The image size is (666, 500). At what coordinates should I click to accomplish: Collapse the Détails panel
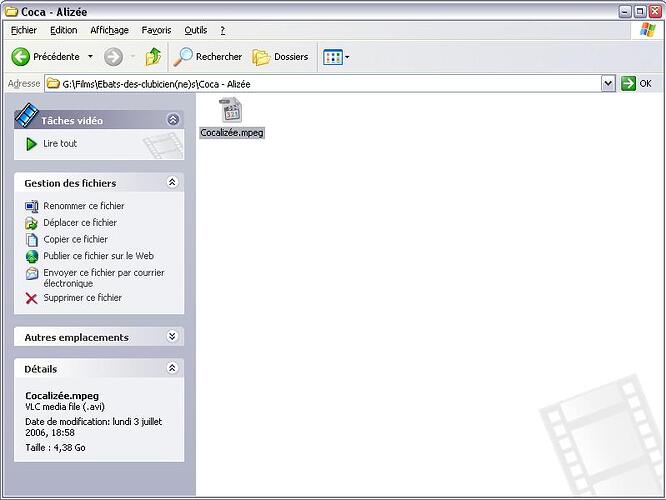point(172,369)
